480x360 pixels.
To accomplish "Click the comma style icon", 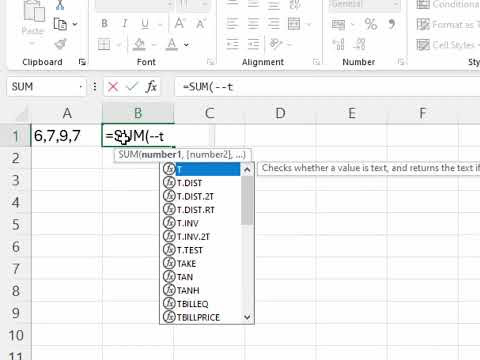I will pos(392,24).
